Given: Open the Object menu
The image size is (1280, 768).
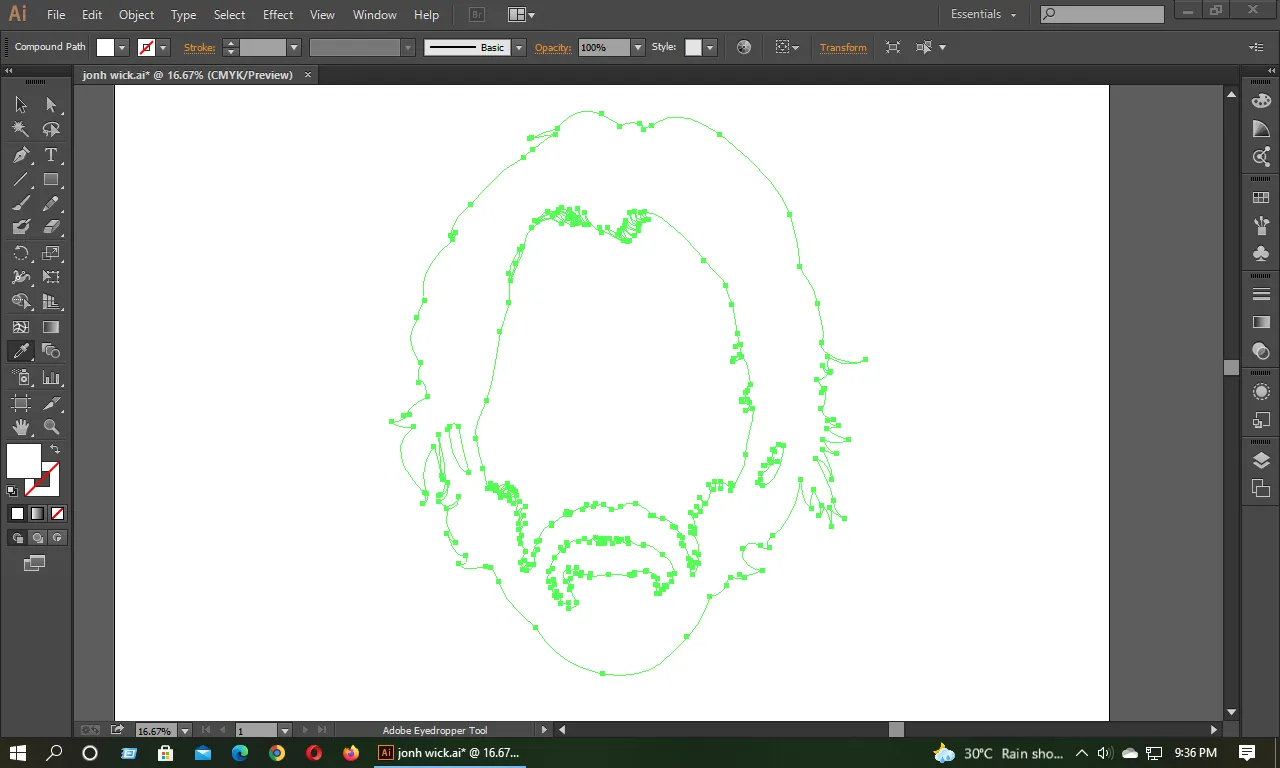Looking at the screenshot, I should [136, 15].
